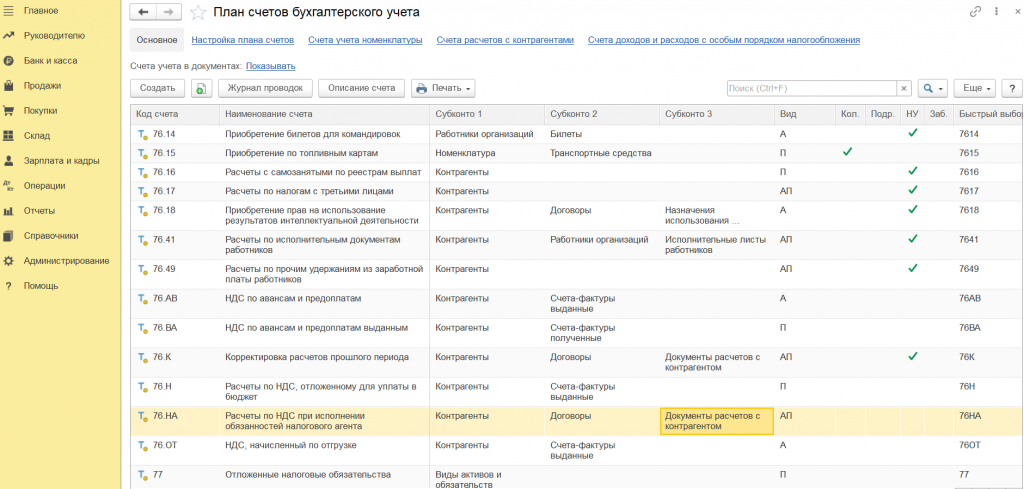
Task: Click the Покупки cart icon
Action: pos(8,111)
